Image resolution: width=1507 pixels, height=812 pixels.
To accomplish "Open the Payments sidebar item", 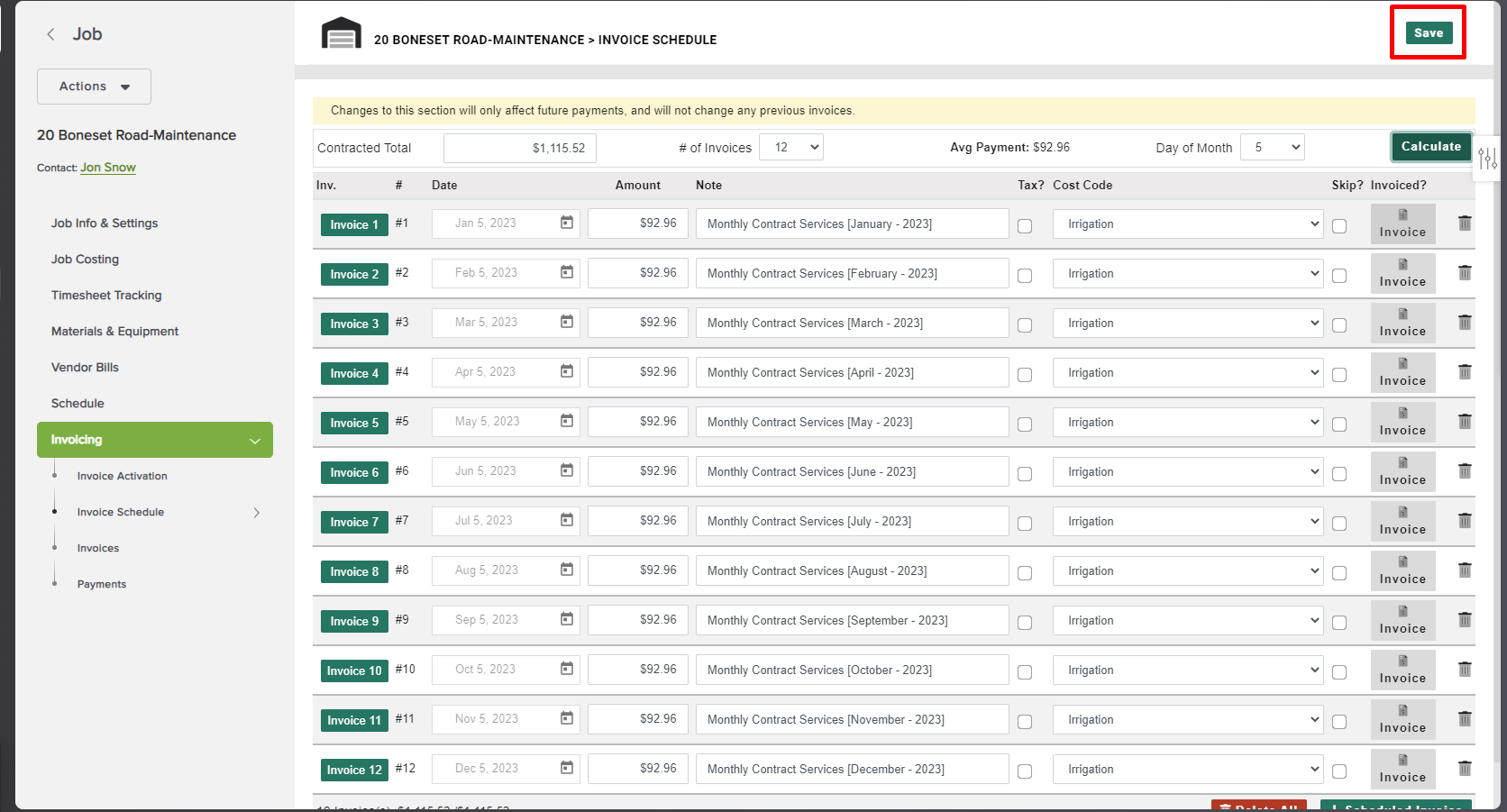I will (102, 584).
